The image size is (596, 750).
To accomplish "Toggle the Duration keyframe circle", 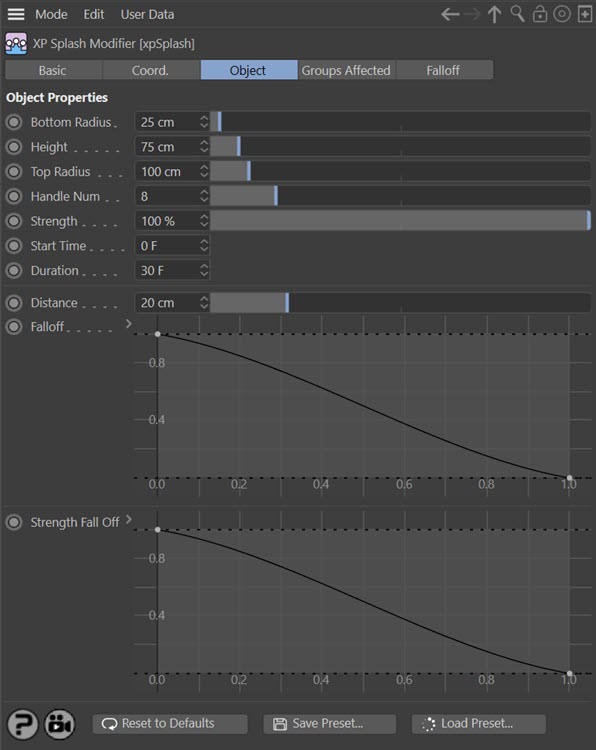I will pyautogui.click(x=14, y=270).
